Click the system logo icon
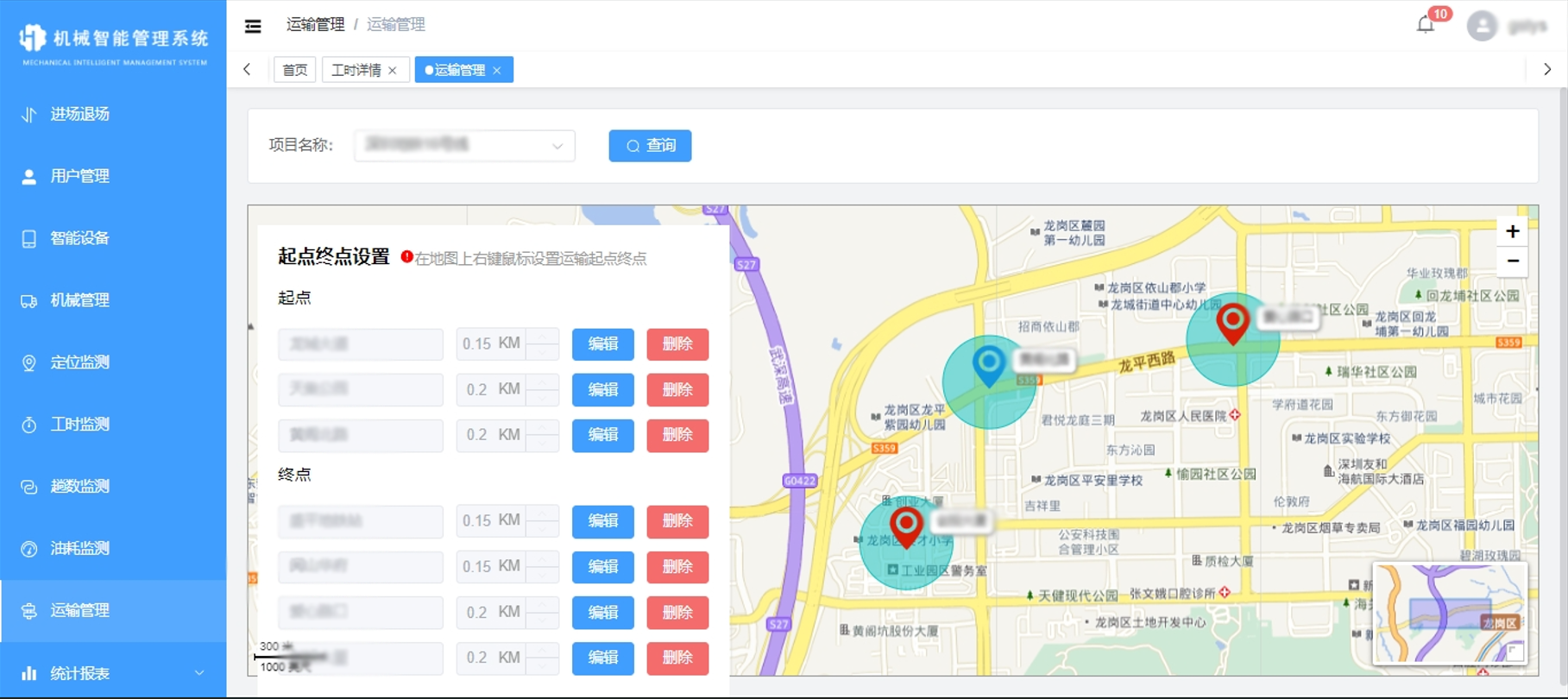This screenshot has height=699, width=1568. (x=32, y=38)
